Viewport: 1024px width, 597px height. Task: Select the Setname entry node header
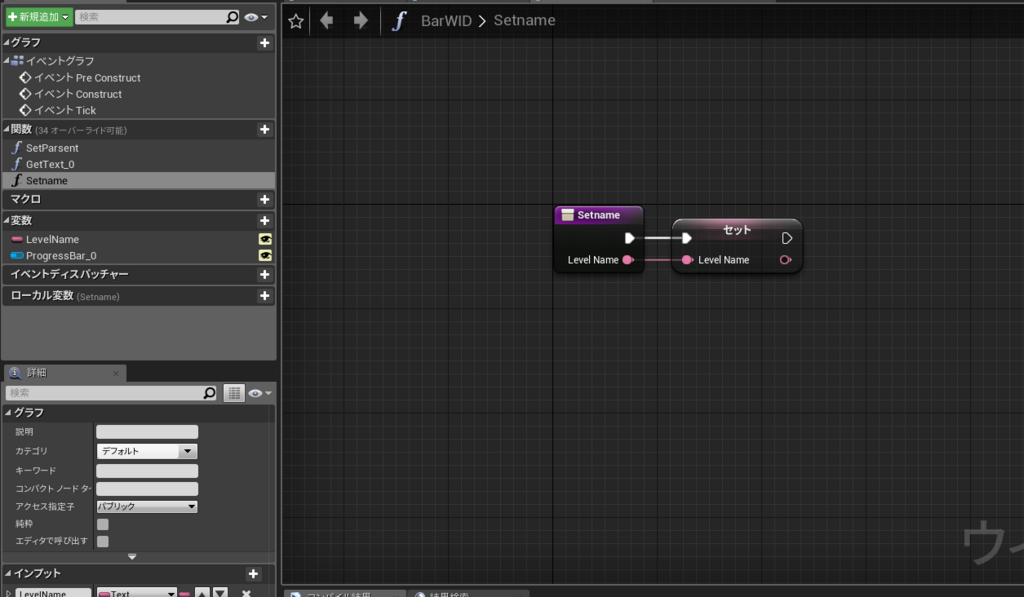coord(599,215)
